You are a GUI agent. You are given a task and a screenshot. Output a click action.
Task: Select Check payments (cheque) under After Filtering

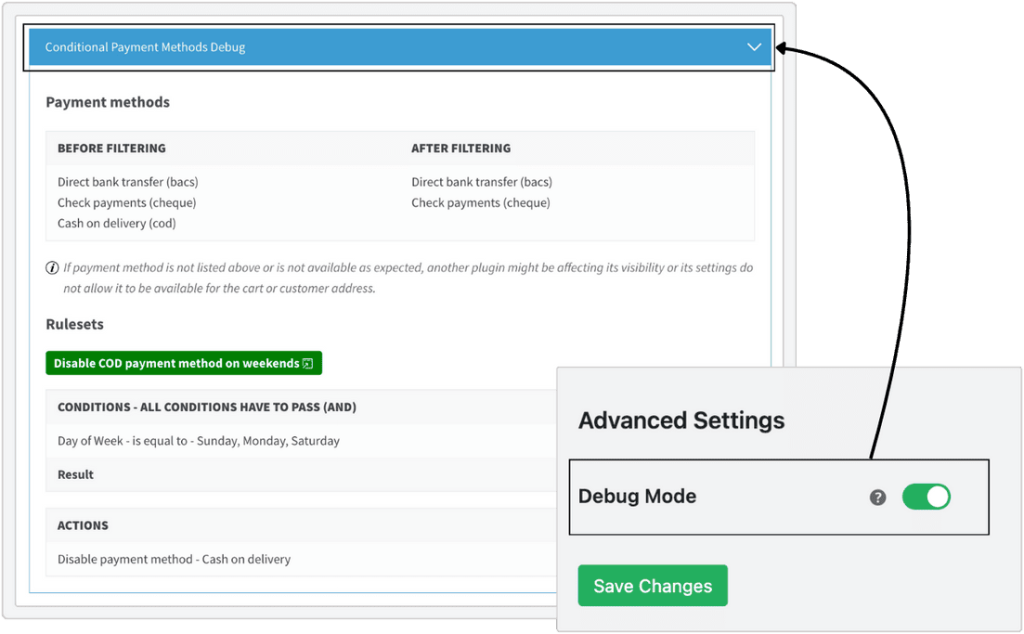pos(481,203)
